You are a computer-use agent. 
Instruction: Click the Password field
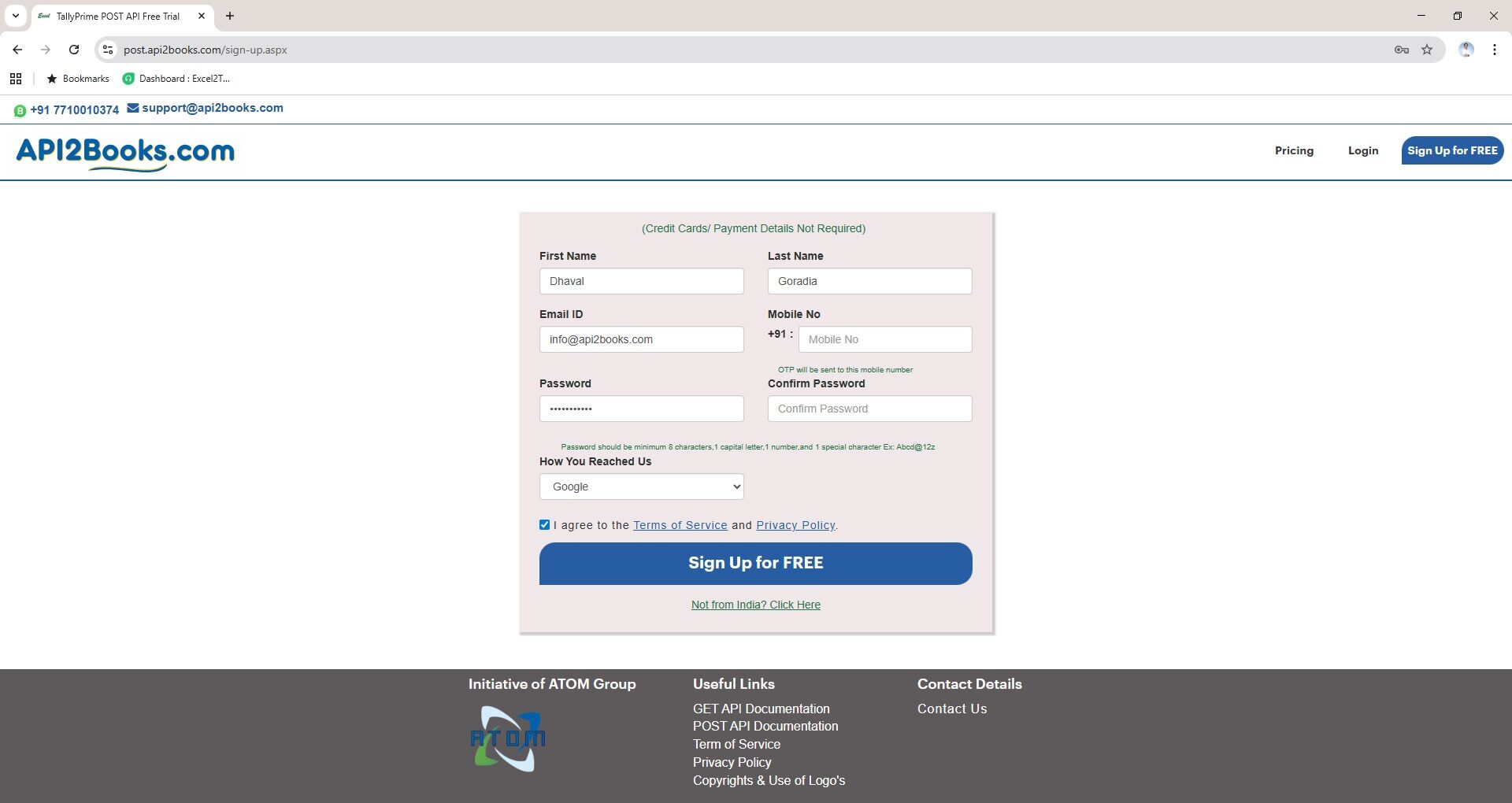[x=641, y=409]
